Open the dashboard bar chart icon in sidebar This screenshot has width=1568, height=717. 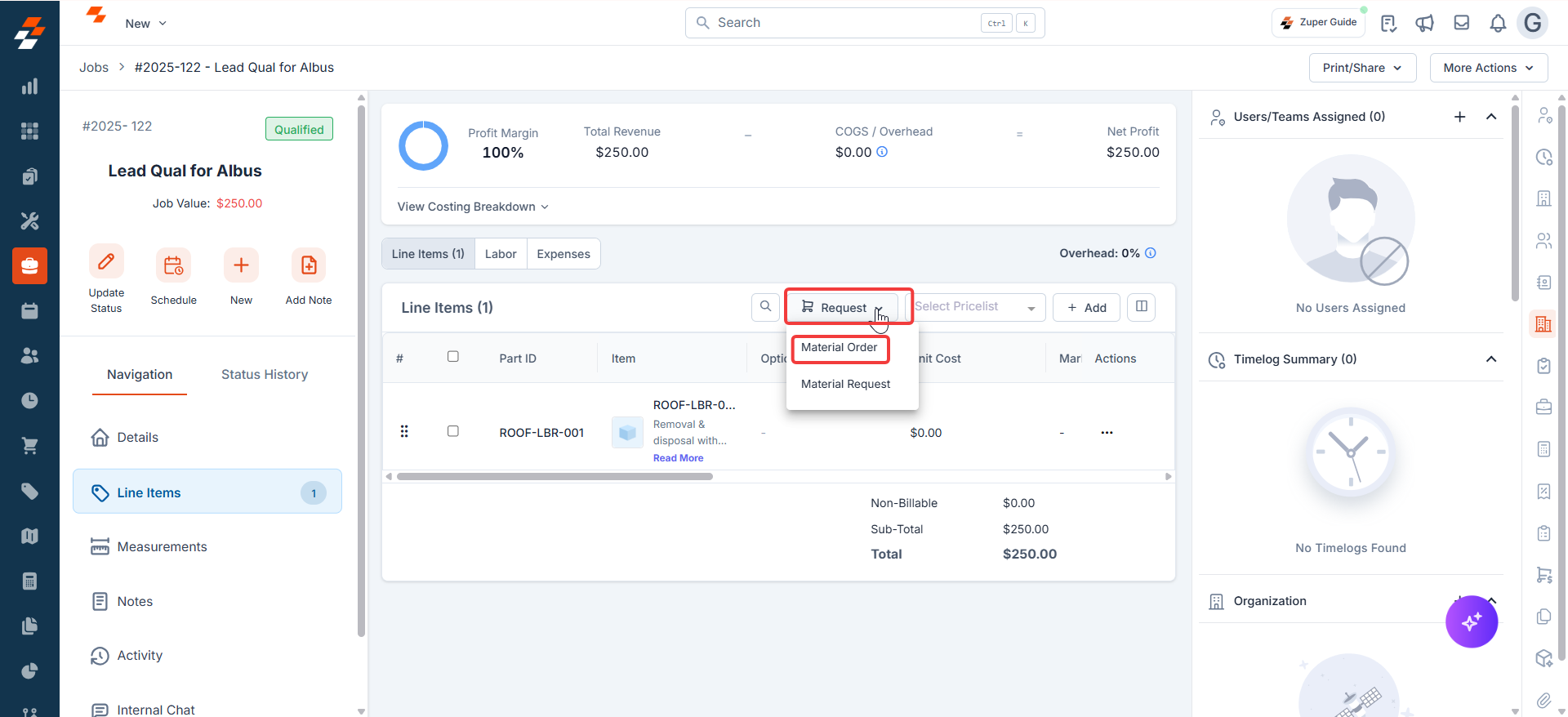29,87
